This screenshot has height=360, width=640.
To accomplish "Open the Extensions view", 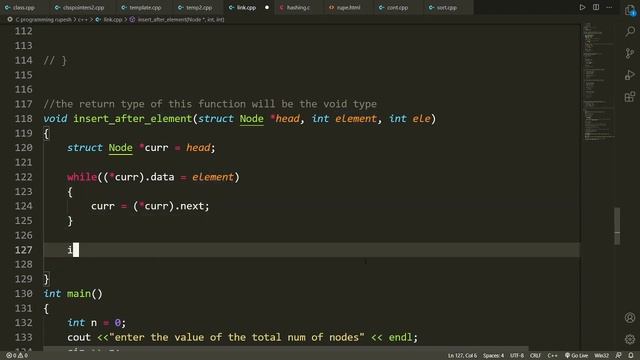I will coord(630,97).
